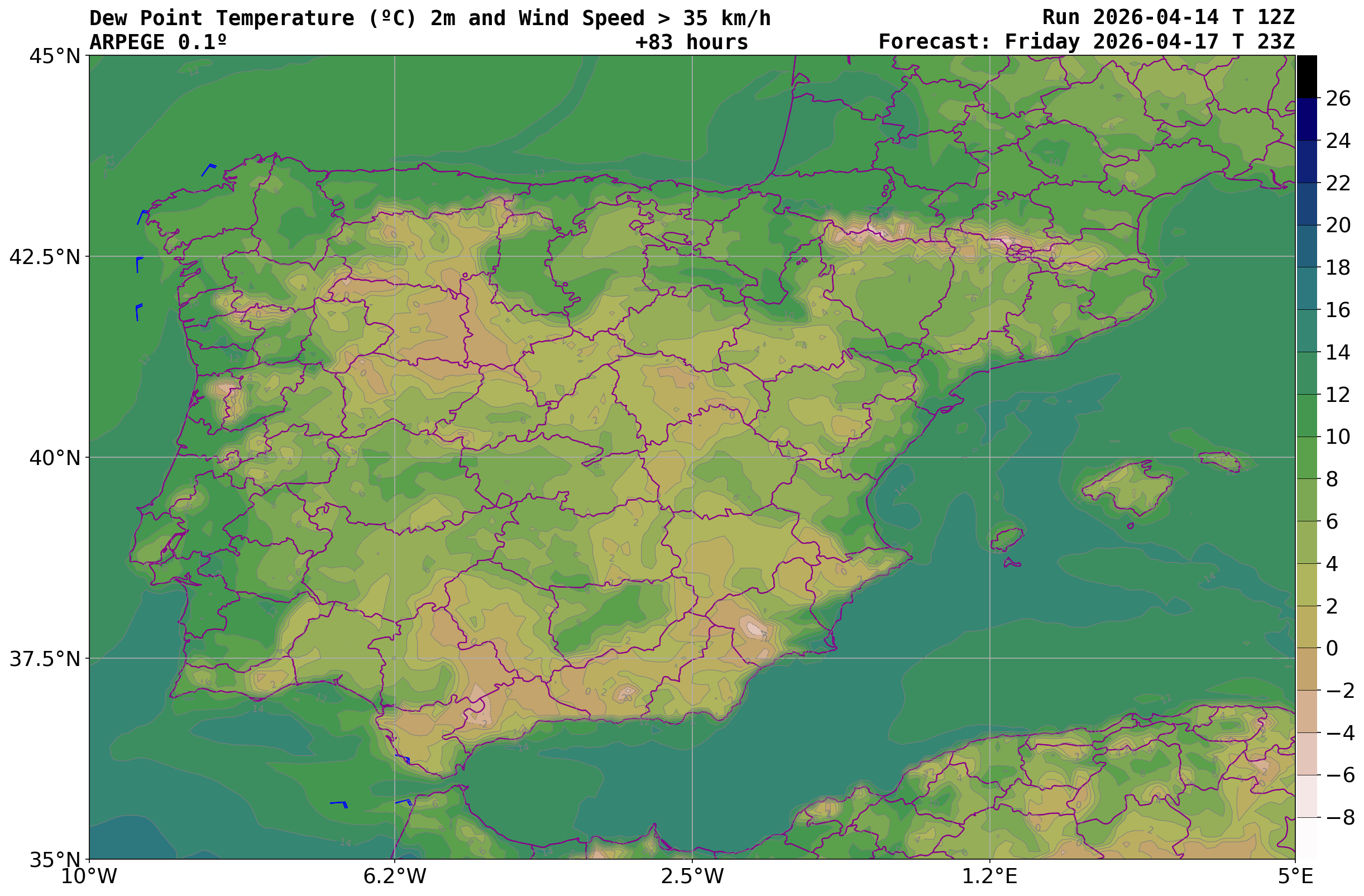Click the navy colorbar segment between 24 and 26
This screenshot has height=896, width=1364.
click(1306, 119)
